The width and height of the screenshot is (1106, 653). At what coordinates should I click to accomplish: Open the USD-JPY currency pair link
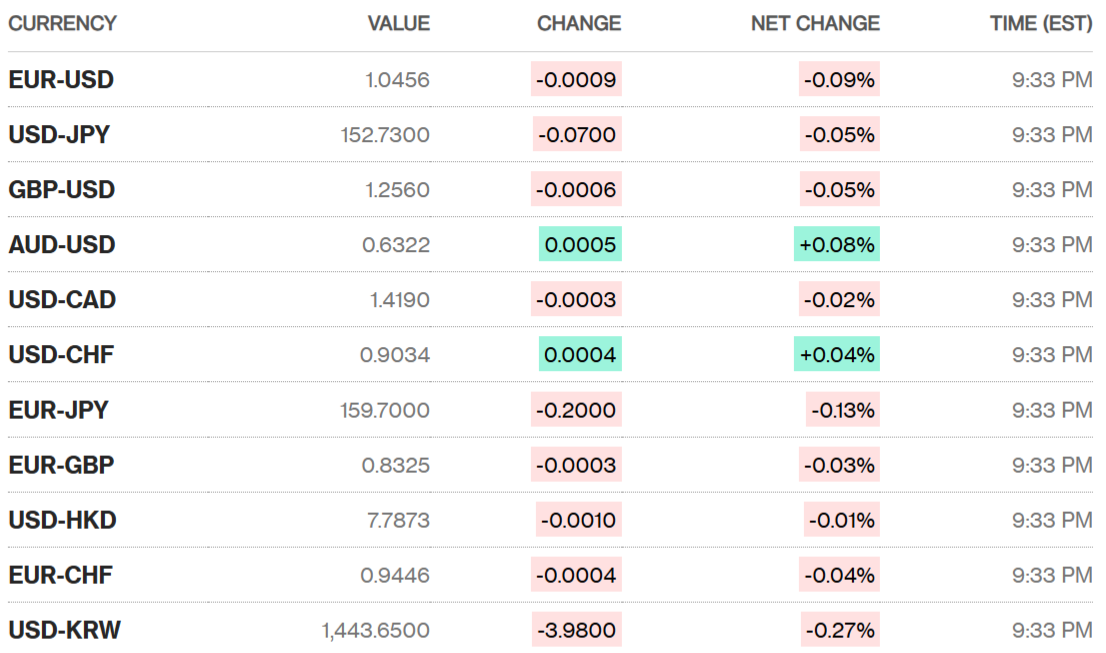point(59,135)
